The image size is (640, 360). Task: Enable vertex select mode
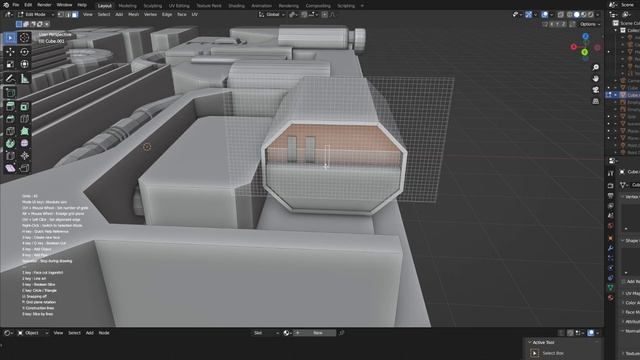click(61, 14)
